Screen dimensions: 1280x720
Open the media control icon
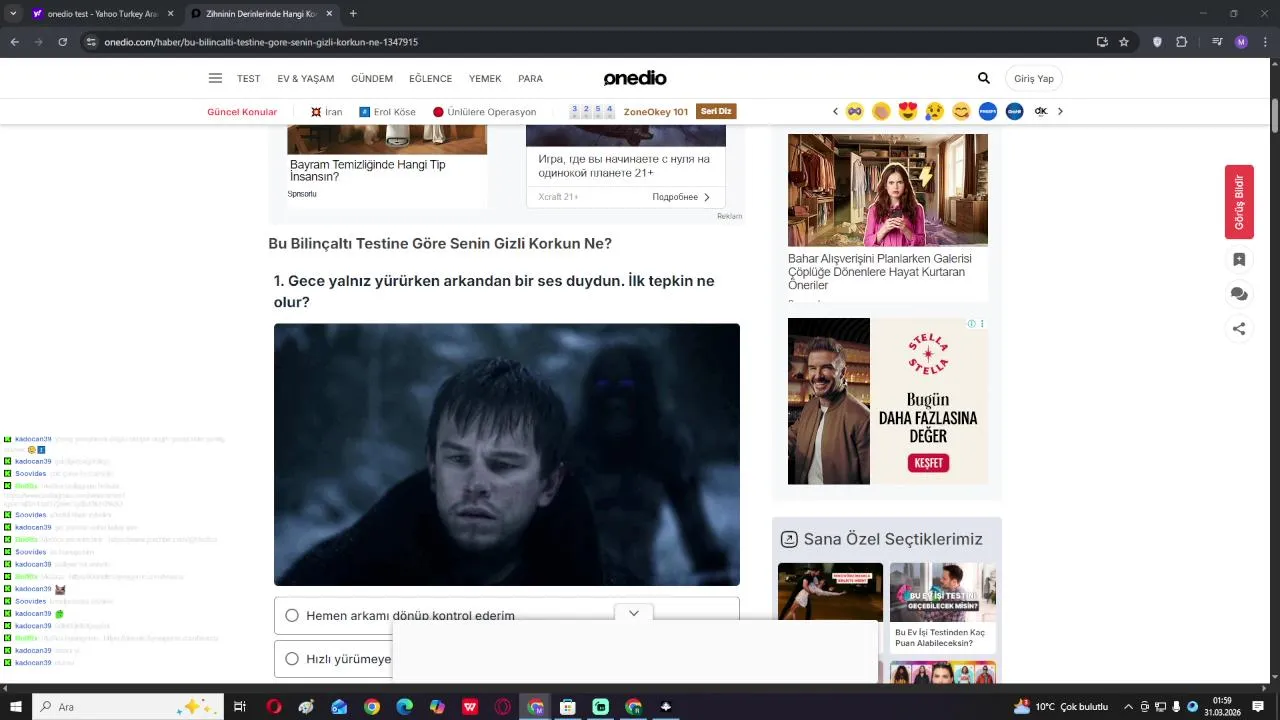[1217, 42]
